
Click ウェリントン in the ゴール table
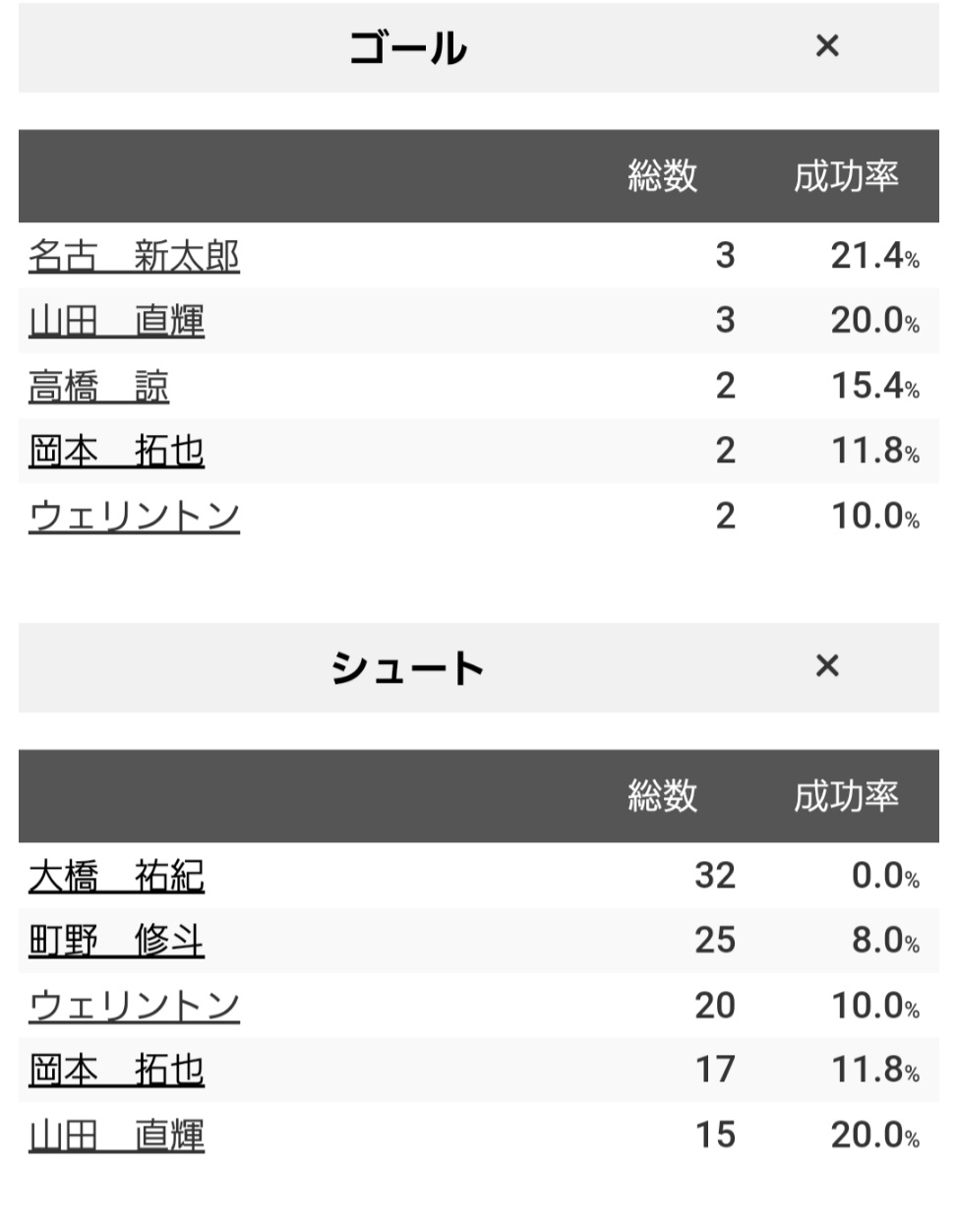click(134, 516)
